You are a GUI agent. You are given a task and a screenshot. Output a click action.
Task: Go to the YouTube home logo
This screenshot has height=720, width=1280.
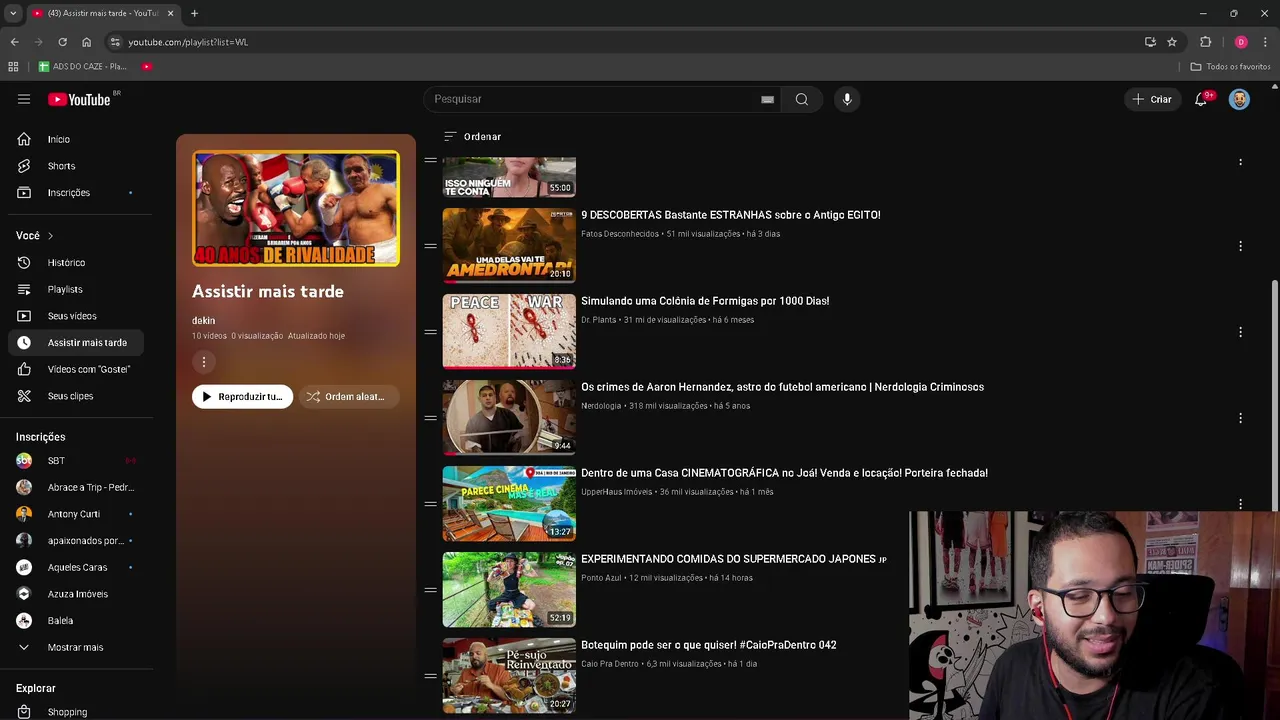(x=79, y=99)
